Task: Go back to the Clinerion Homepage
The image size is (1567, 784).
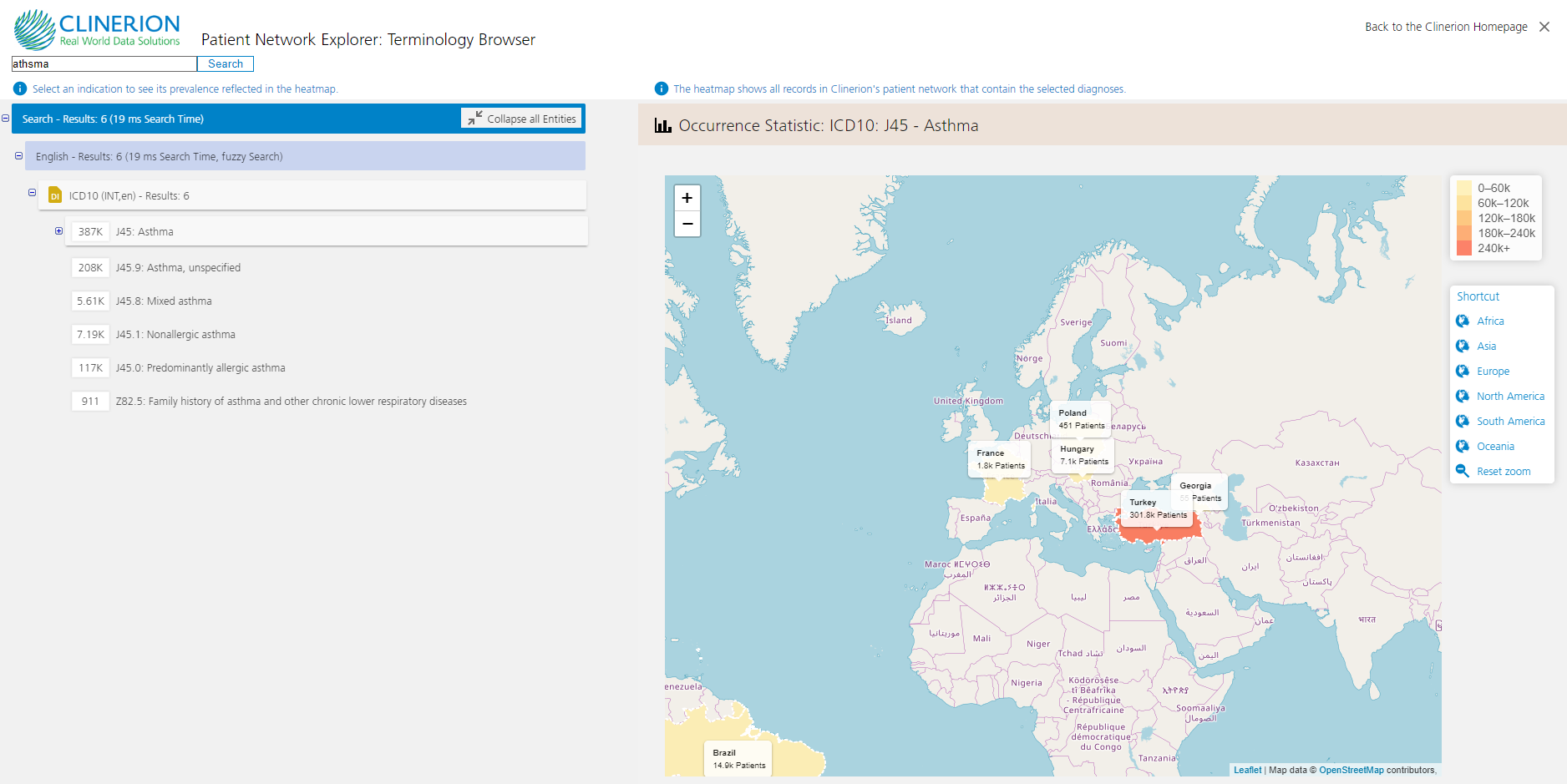Action: pos(1446,27)
